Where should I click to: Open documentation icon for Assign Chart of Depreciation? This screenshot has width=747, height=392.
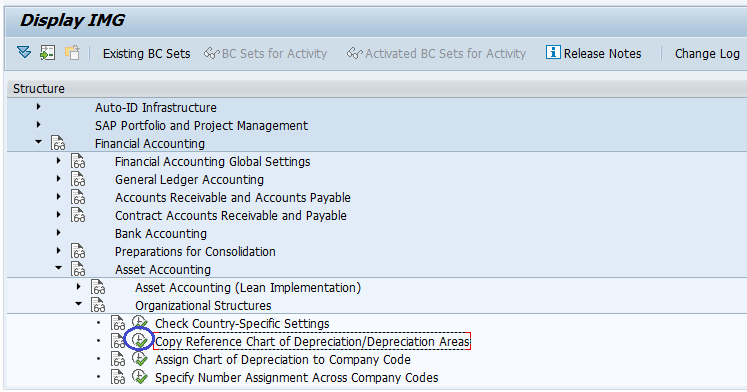pyautogui.click(x=118, y=359)
